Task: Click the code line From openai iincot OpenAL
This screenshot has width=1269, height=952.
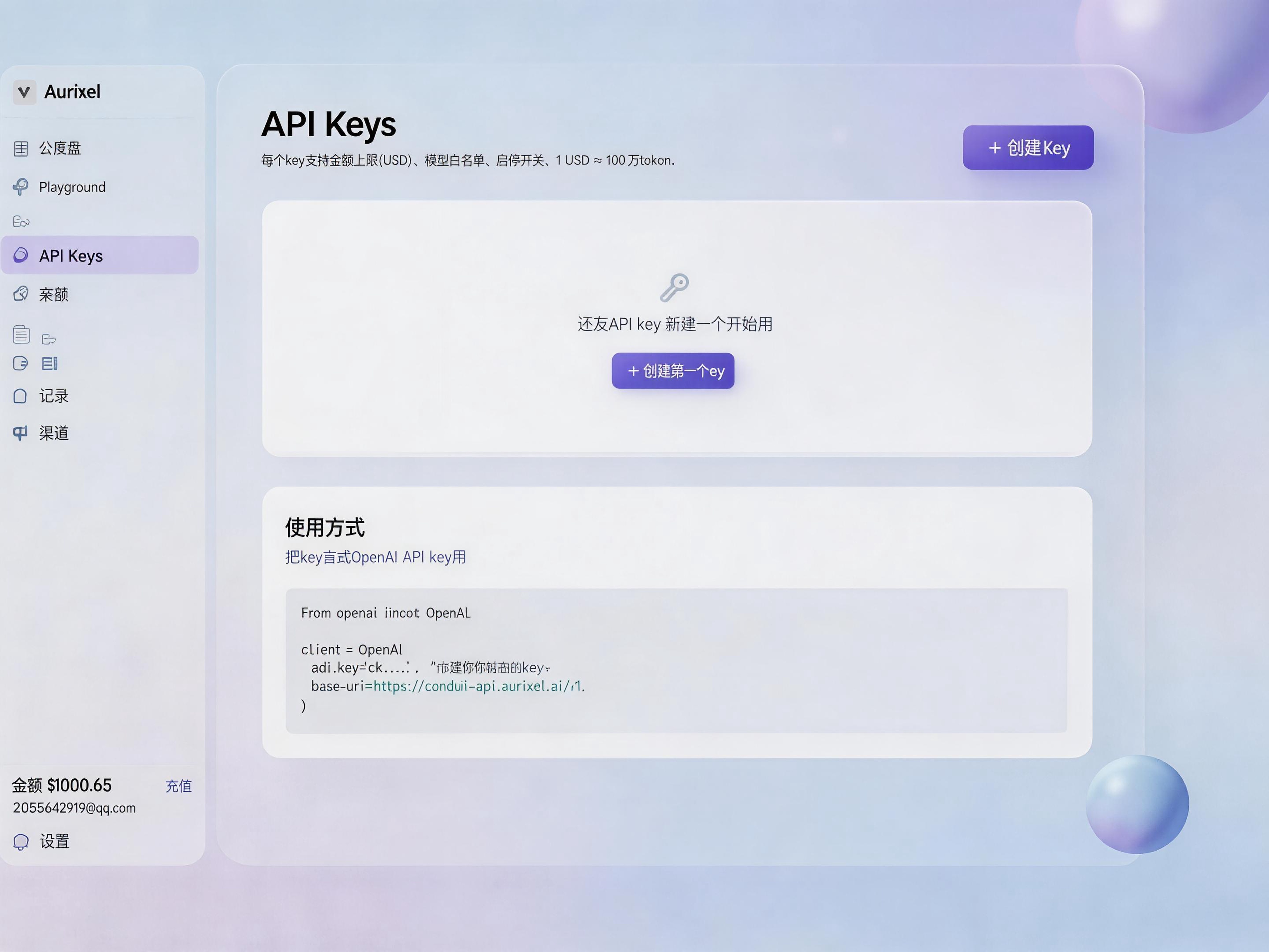Action: (x=386, y=613)
